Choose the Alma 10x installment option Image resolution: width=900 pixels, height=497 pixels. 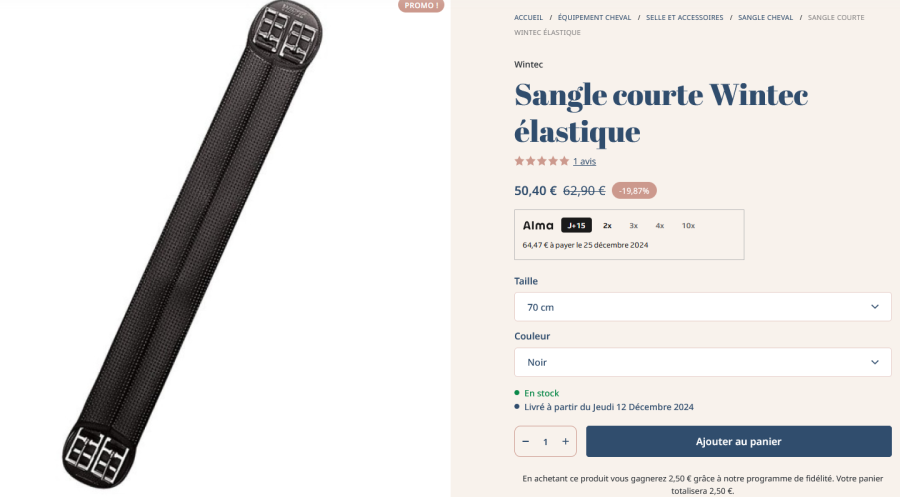click(688, 226)
